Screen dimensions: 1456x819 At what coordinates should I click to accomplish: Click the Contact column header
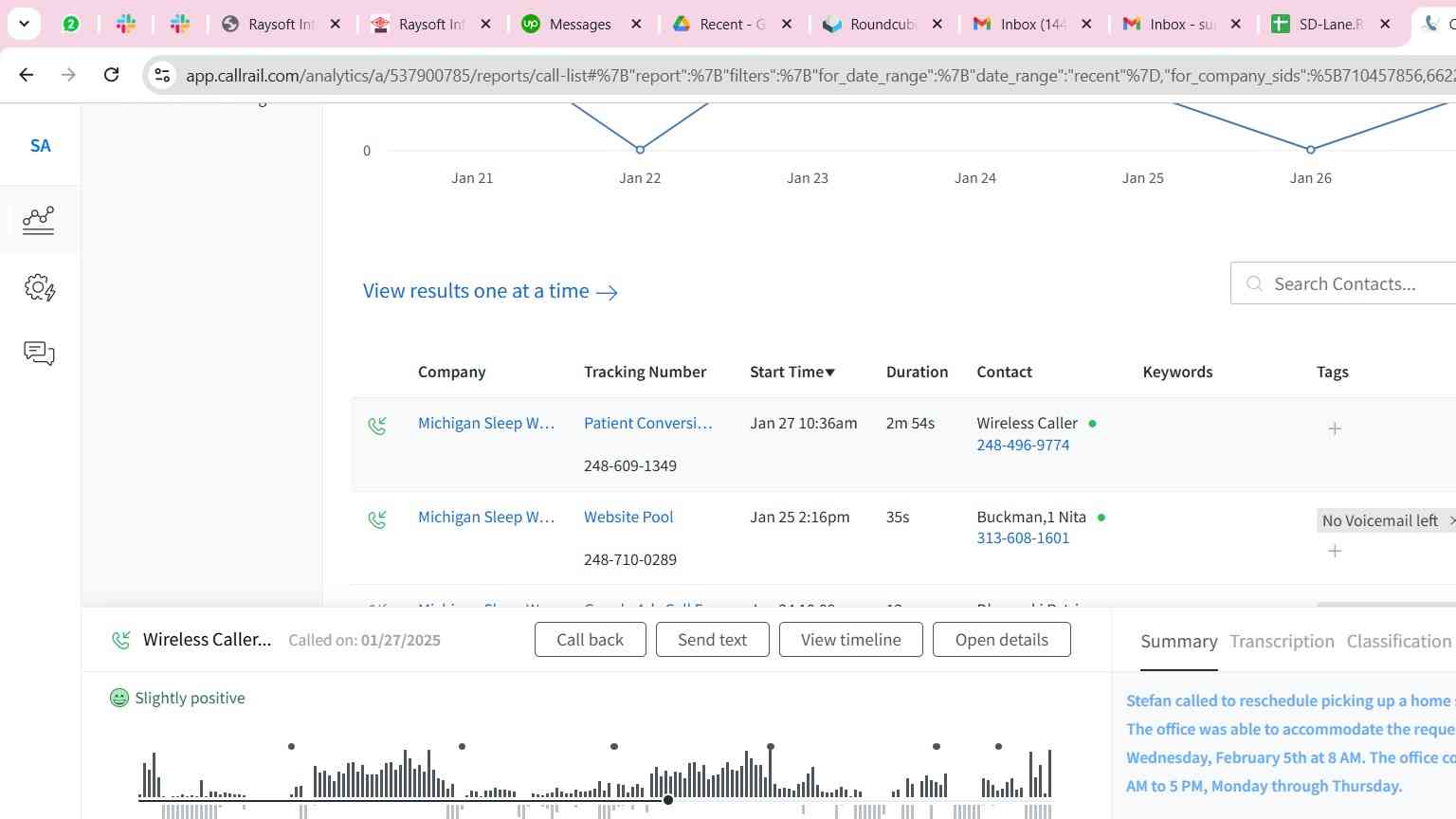point(1004,372)
